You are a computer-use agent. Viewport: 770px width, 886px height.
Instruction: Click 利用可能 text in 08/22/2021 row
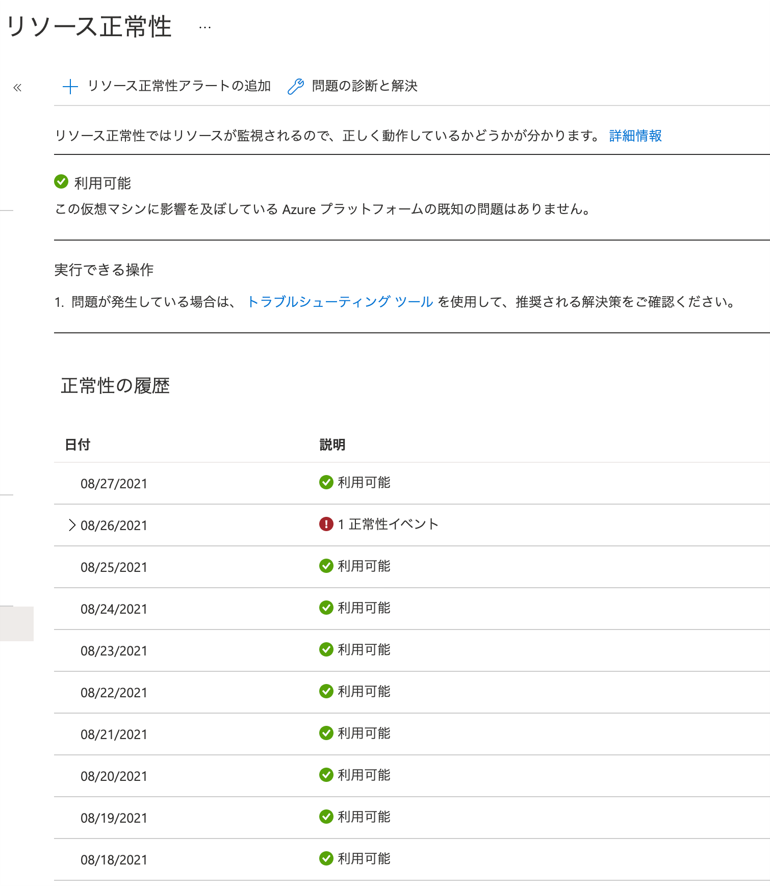(364, 692)
